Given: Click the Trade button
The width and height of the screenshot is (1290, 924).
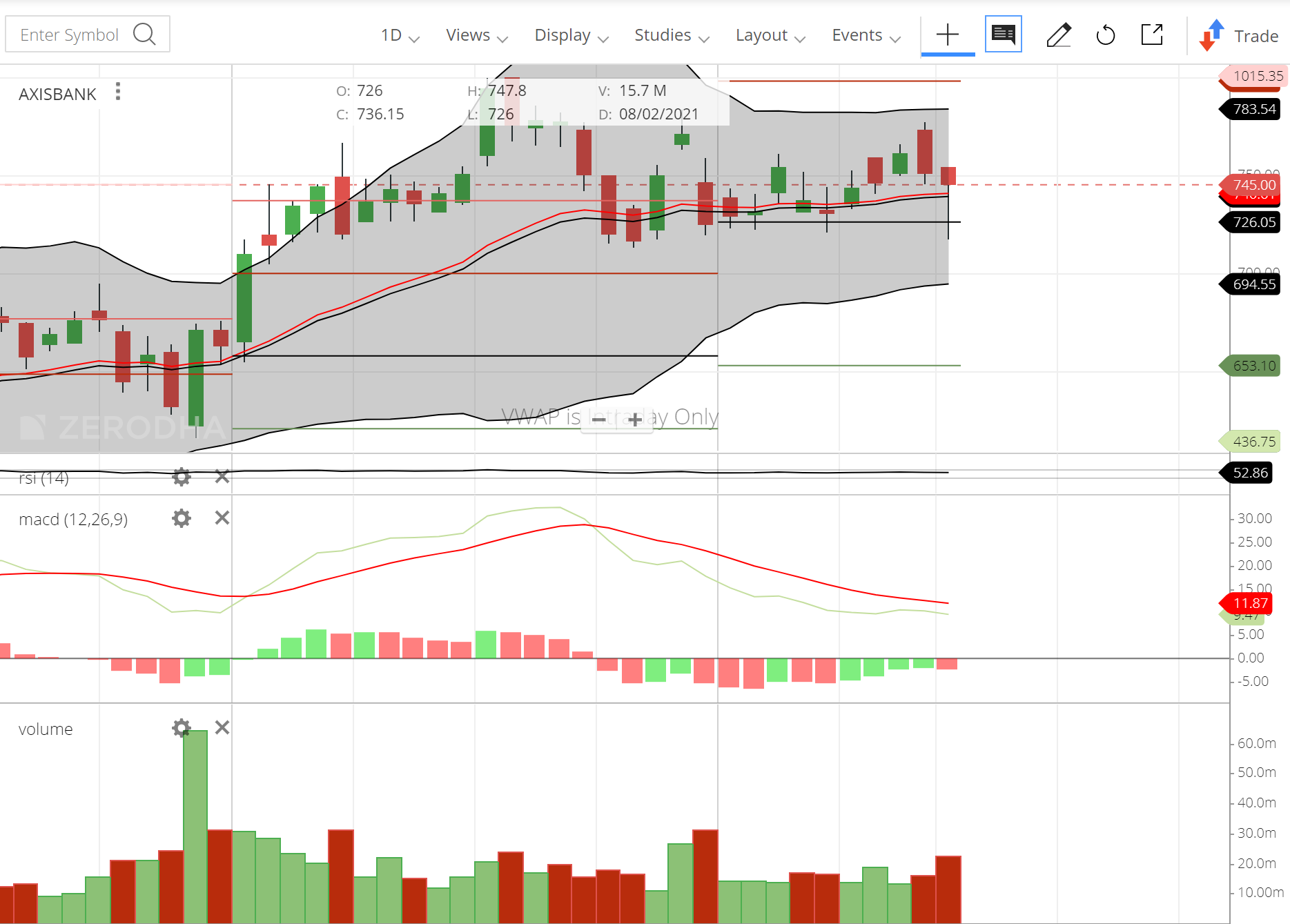Looking at the screenshot, I should click(1255, 36).
